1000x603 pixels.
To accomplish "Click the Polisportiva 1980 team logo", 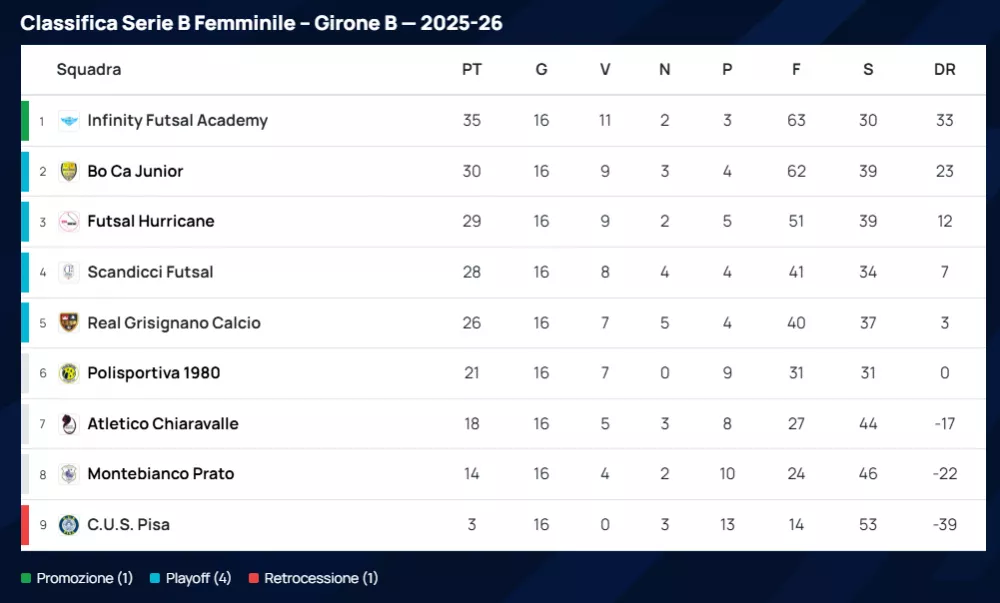I will pyautogui.click(x=69, y=373).
